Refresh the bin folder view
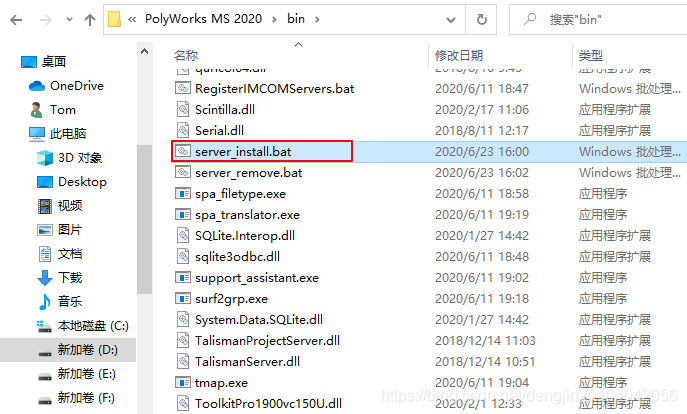This screenshot has height=414, width=687. click(x=482, y=20)
